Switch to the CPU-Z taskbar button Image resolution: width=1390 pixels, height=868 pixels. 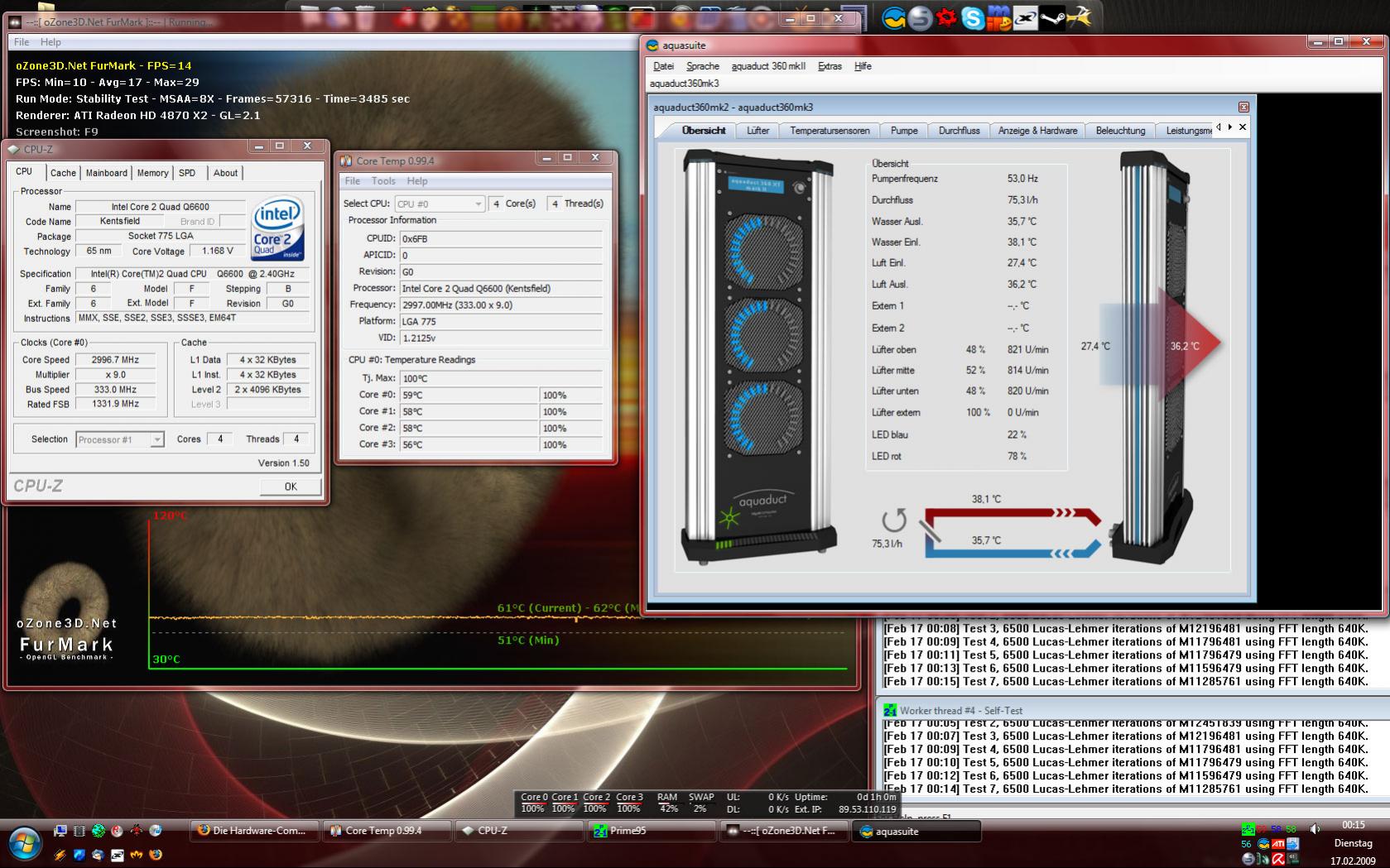(520, 831)
